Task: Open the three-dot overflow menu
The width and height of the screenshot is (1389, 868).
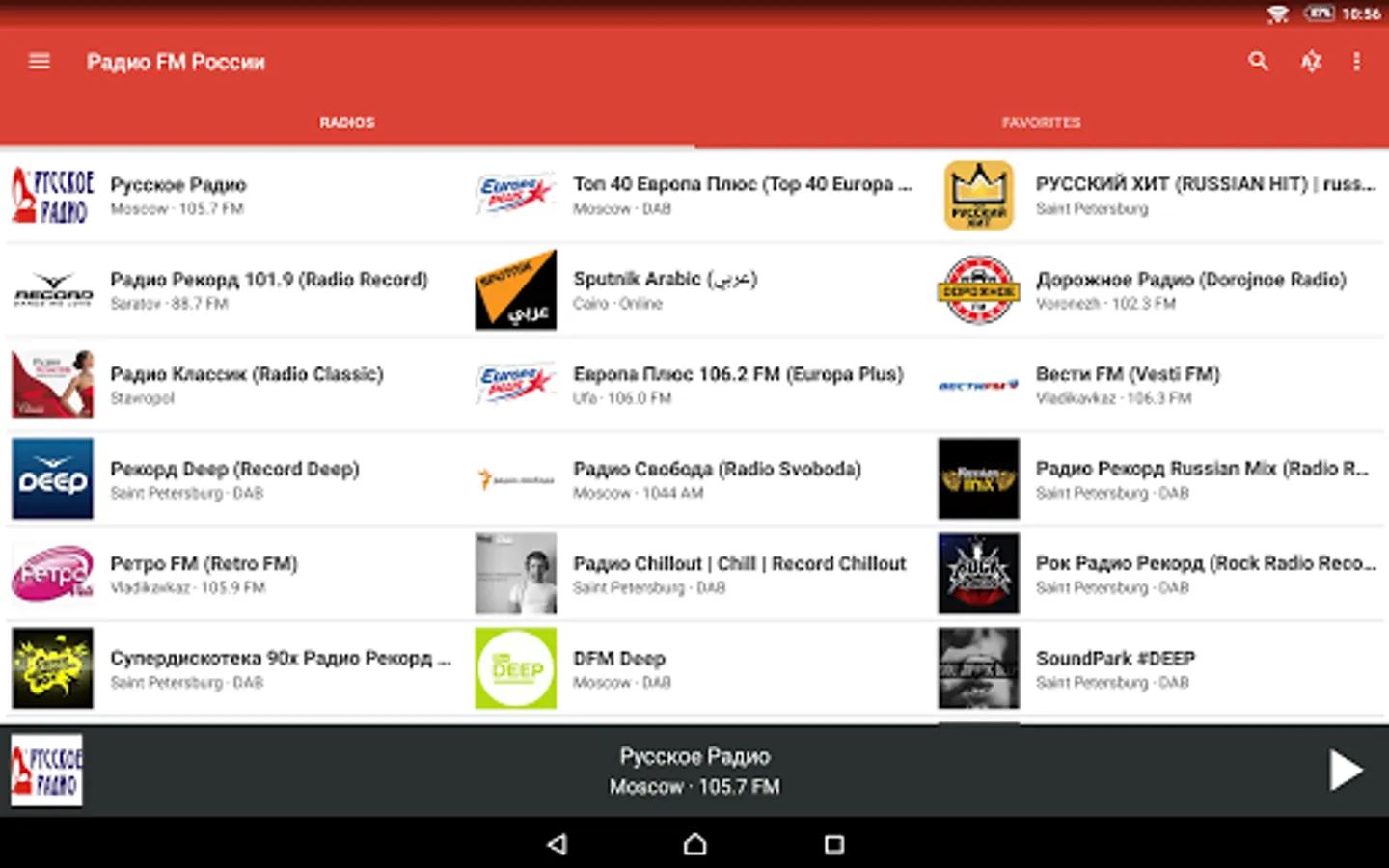Action: point(1357,62)
